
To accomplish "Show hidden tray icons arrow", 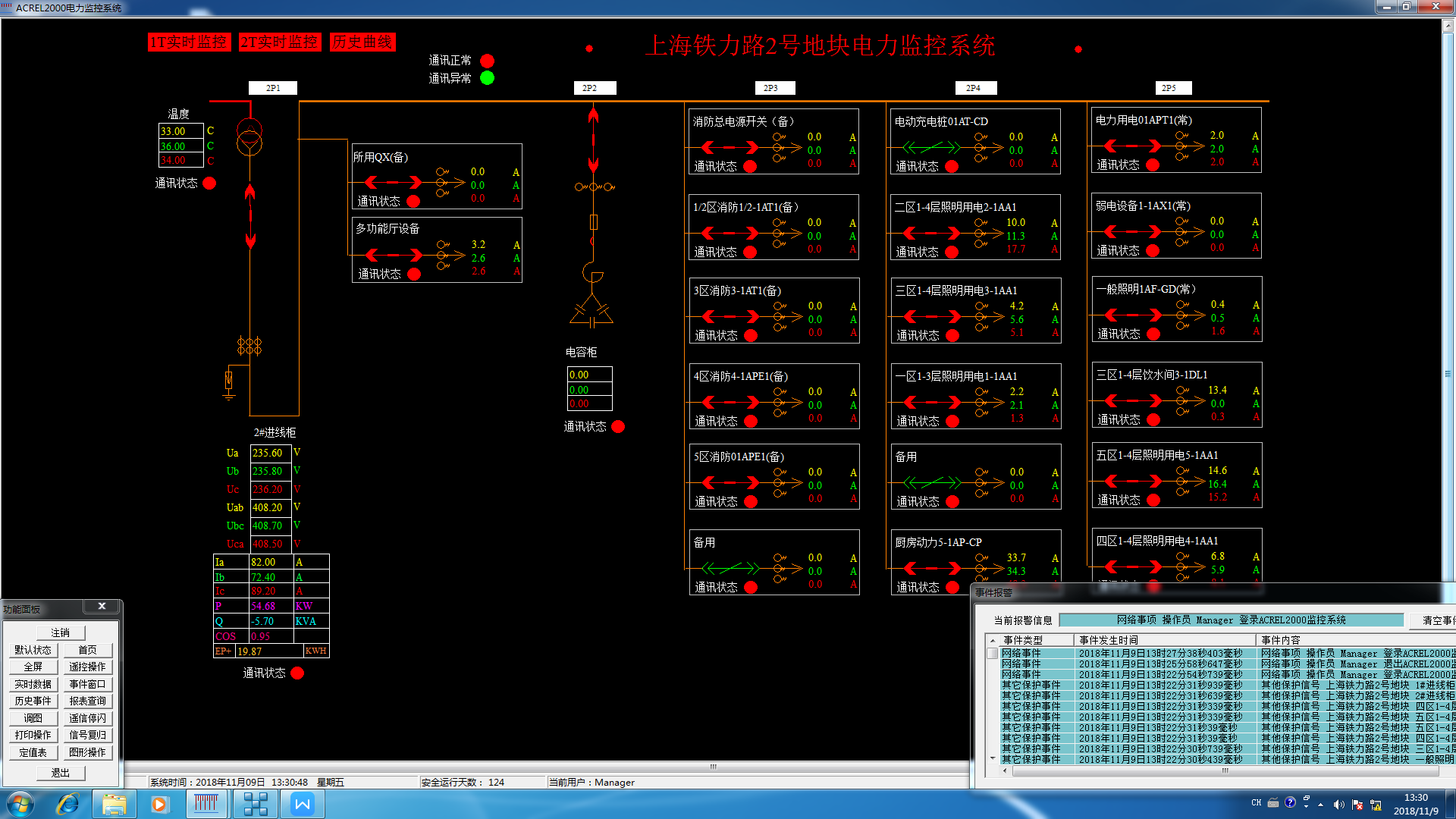I will pos(1320,804).
